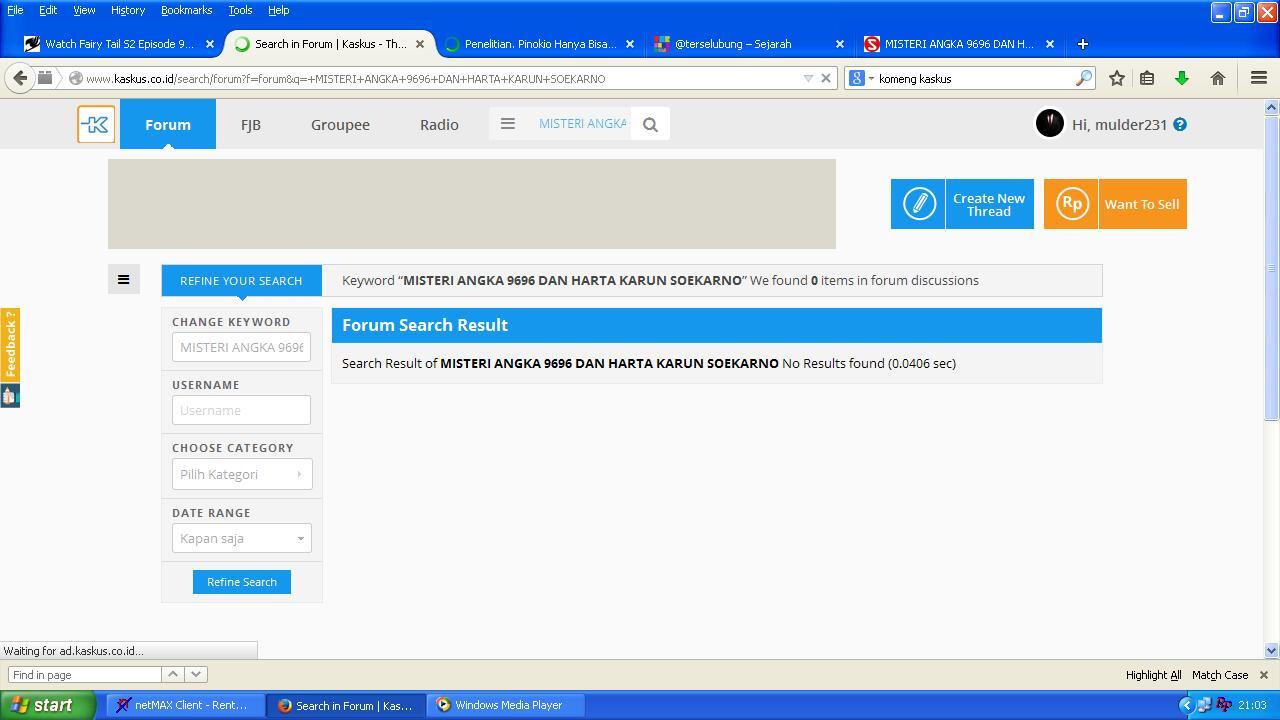Click the Want To Sell button label
Image resolution: width=1280 pixels, height=720 pixels.
coord(1141,204)
